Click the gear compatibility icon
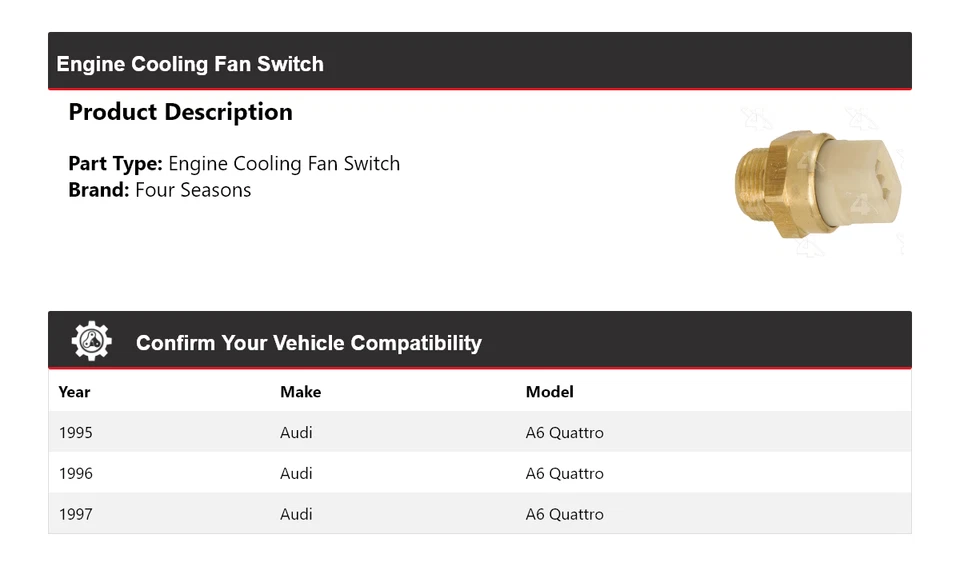 (x=91, y=342)
